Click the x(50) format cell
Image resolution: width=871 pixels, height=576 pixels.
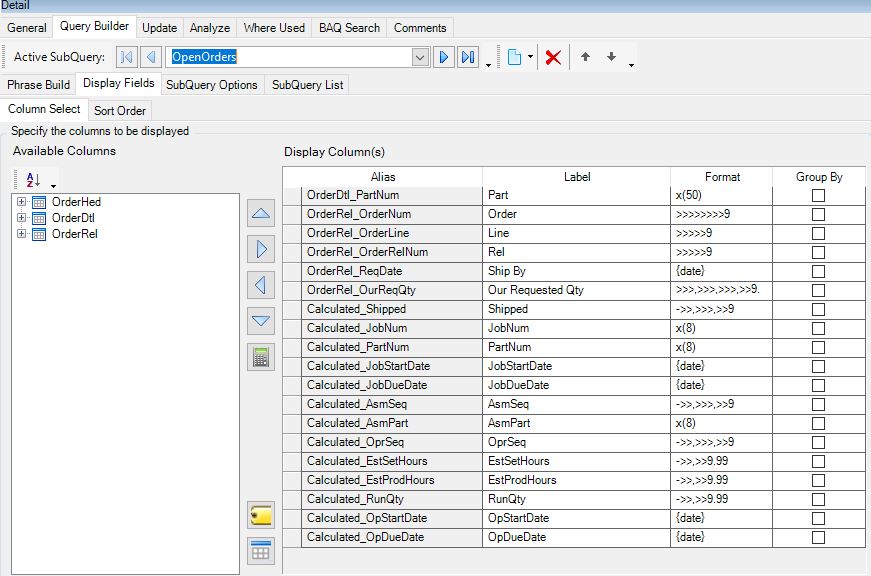tap(722, 195)
